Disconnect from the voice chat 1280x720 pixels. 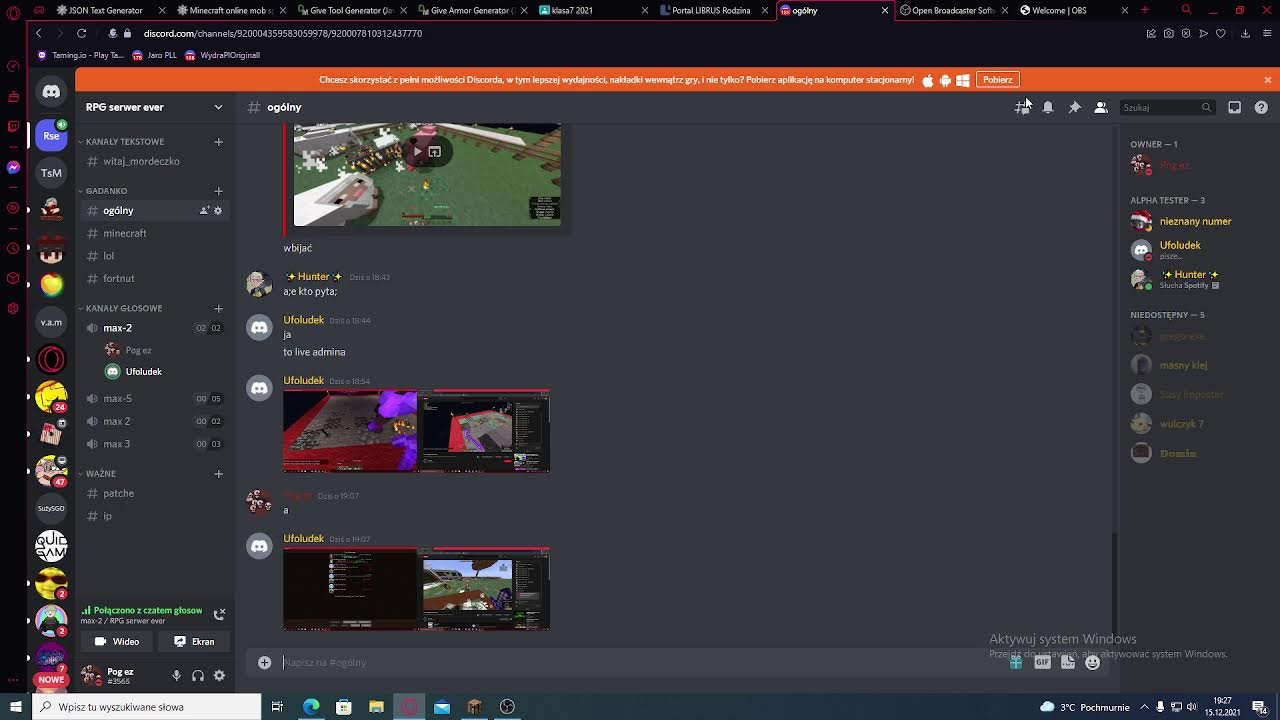click(219, 614)
